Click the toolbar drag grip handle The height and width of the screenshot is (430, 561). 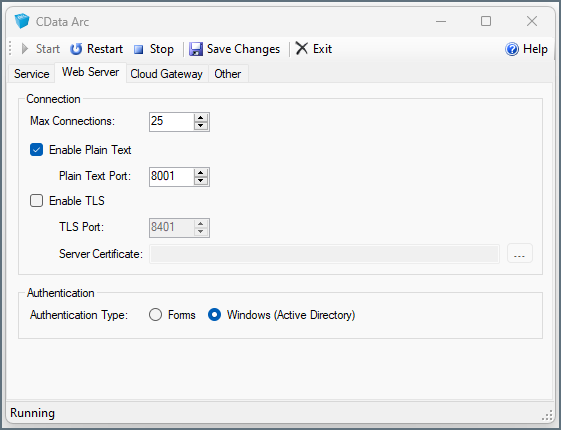point(10,49)
